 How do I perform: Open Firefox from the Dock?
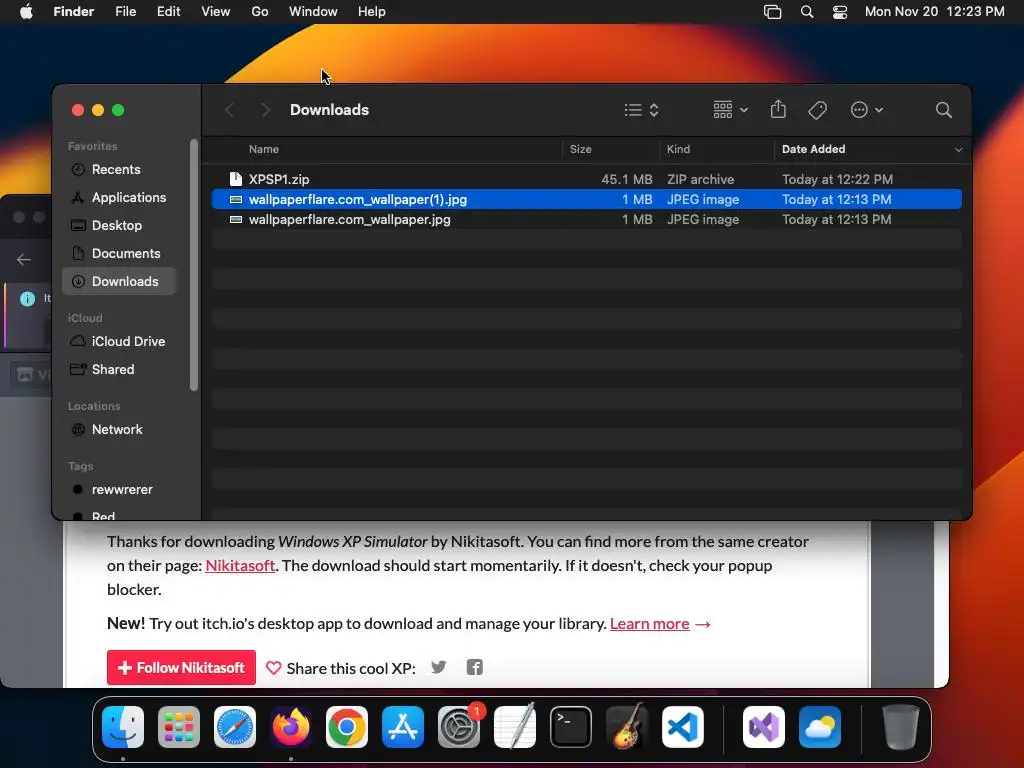pos(291,727)
